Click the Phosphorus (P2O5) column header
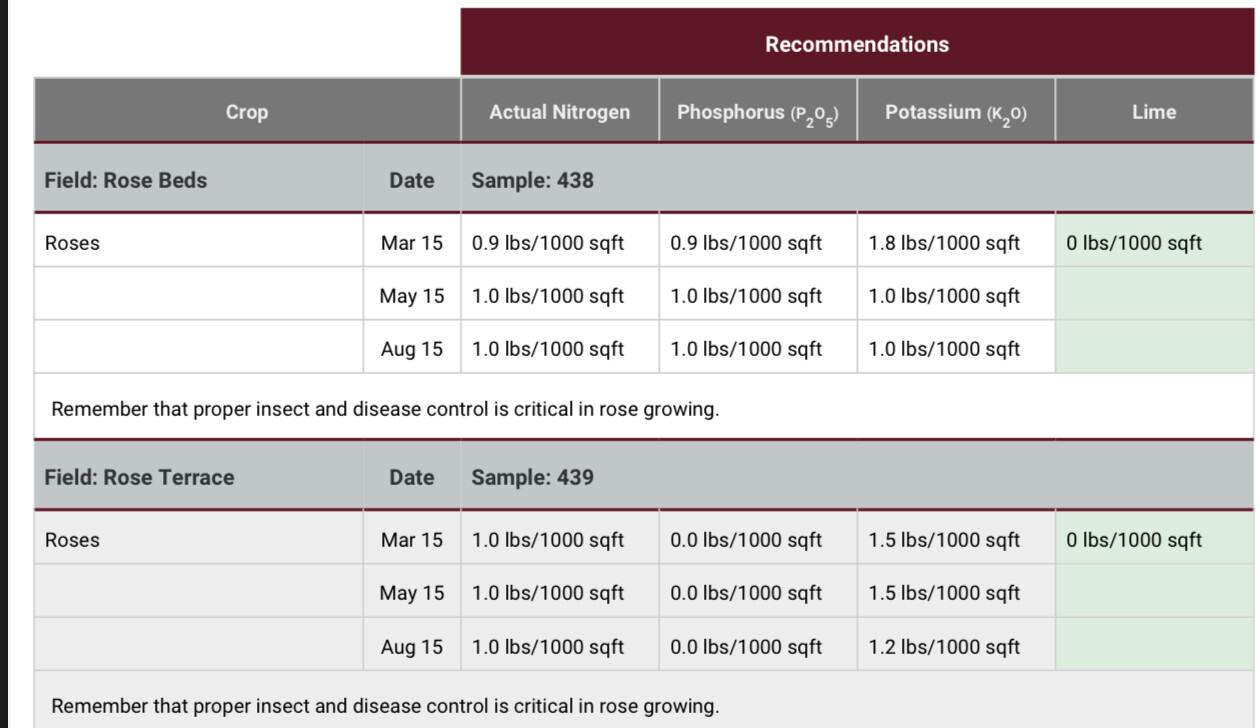 757,112
